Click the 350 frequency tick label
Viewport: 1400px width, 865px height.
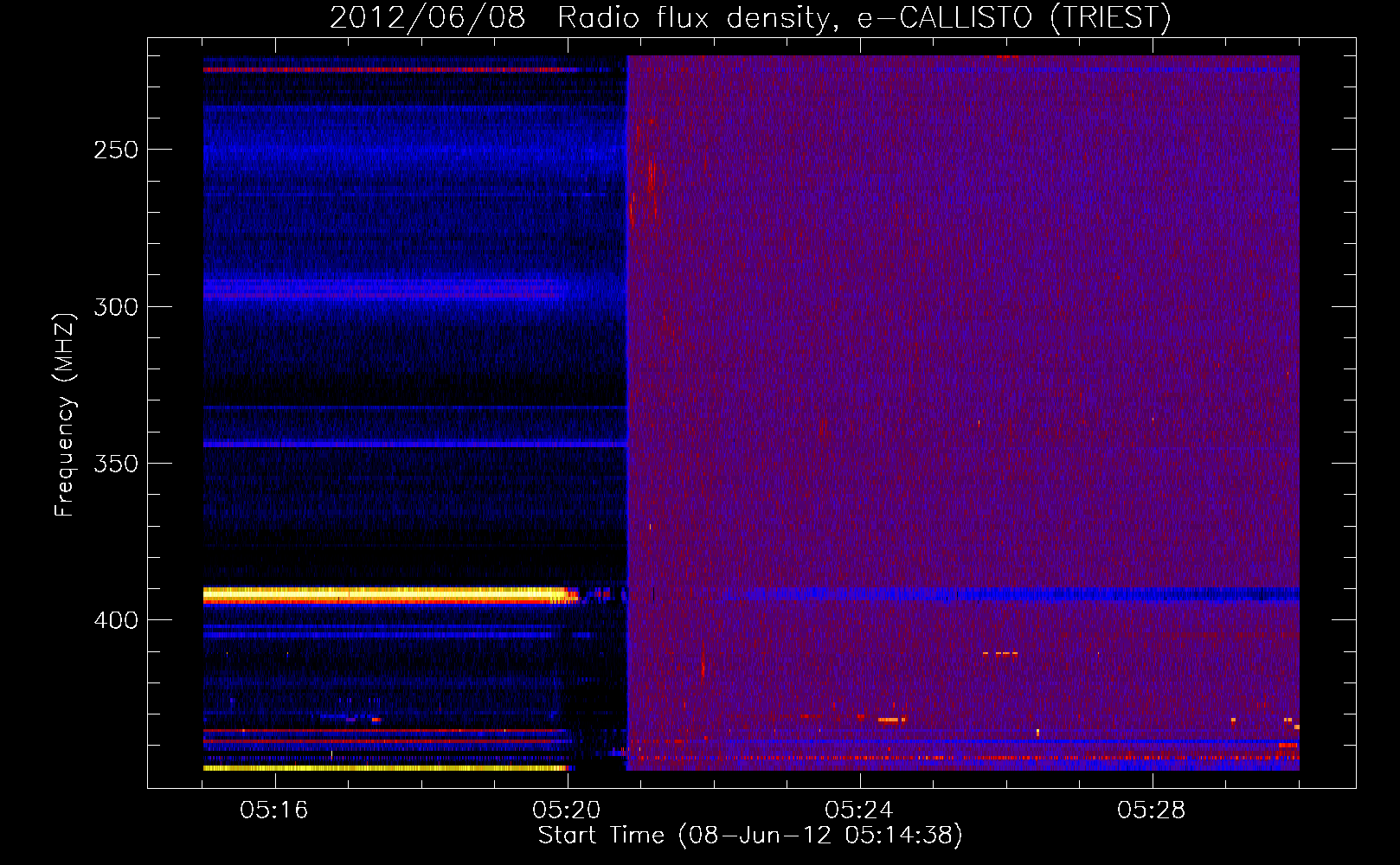116,464
